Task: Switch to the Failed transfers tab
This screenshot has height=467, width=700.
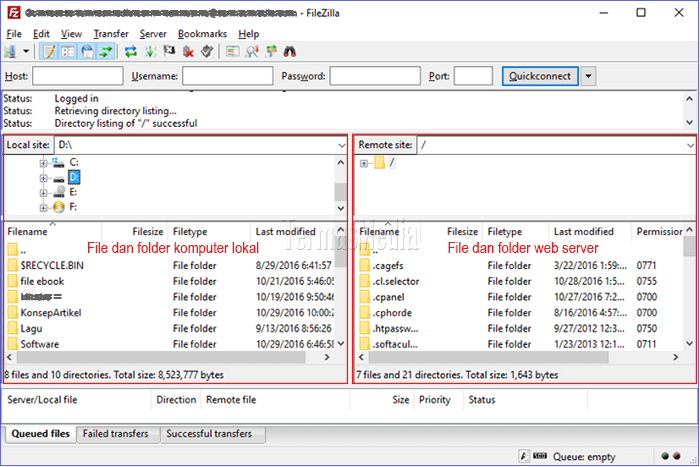Action: tap(116, 434)
